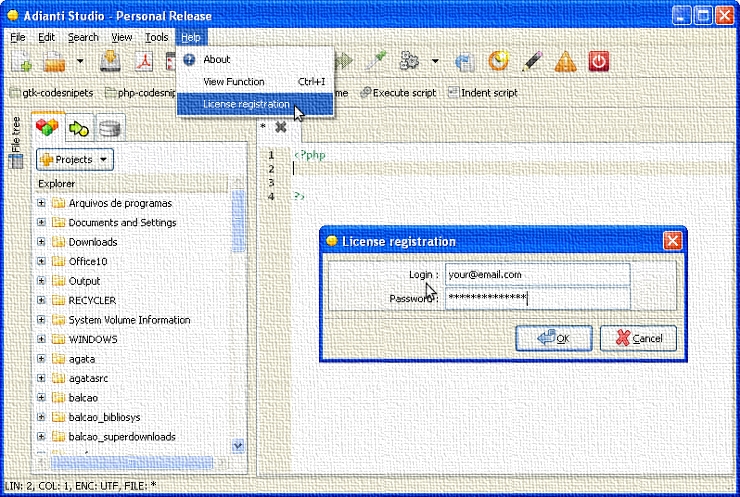Select the balcao folder in Explorer
This screenshot has height=497, width=740.
(83, 398)
